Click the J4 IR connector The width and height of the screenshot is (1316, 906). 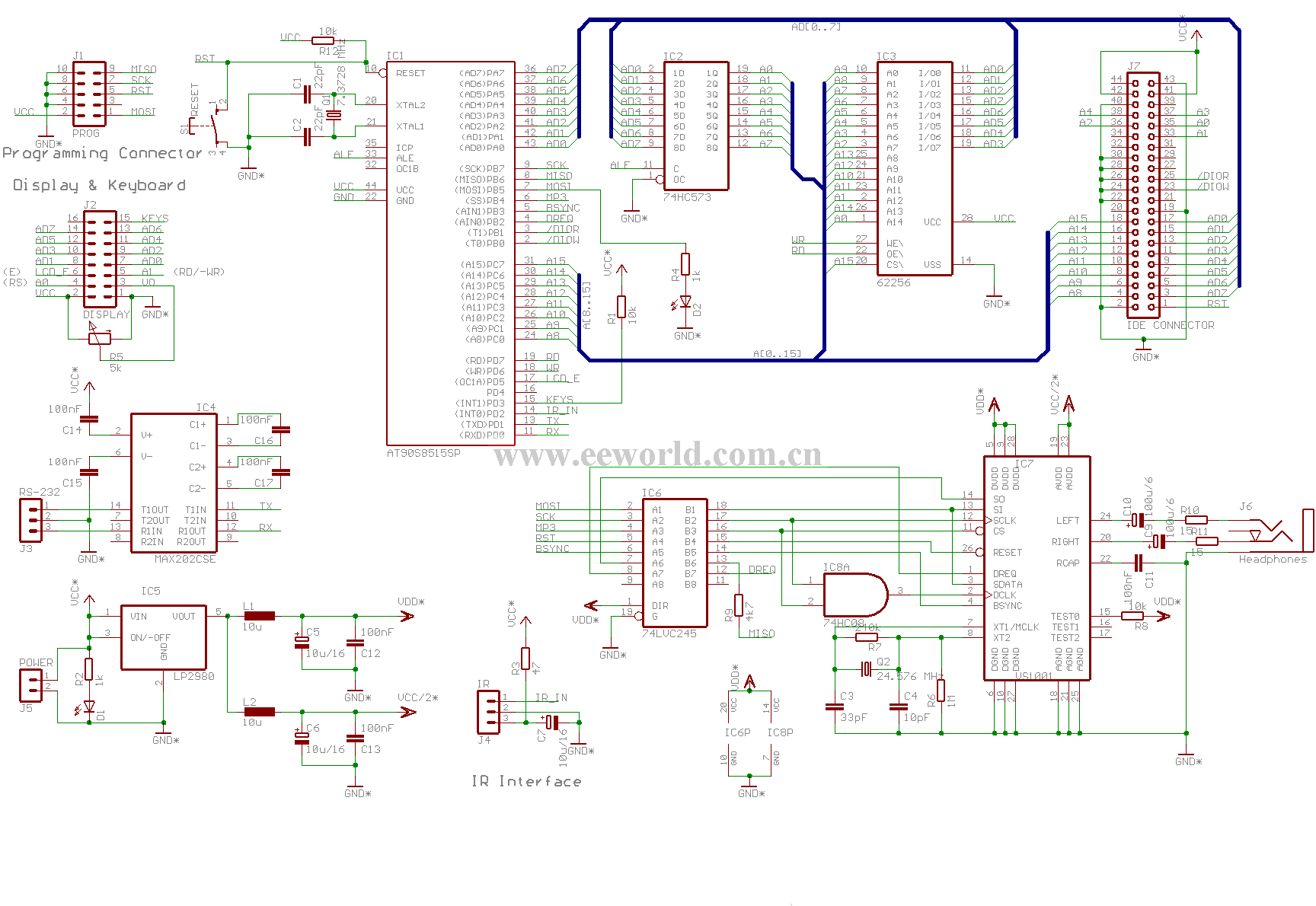487,712
